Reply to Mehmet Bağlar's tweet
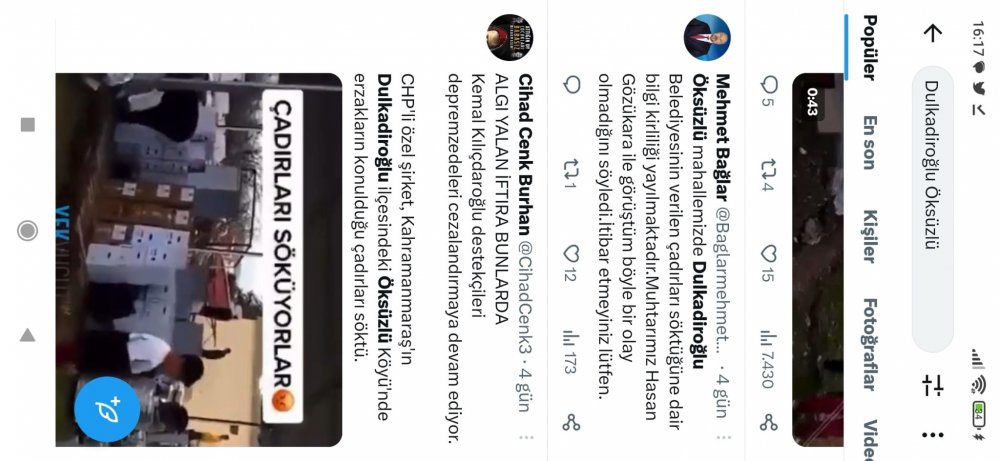The image size is (1000, 461). click(x=572, y=85)
